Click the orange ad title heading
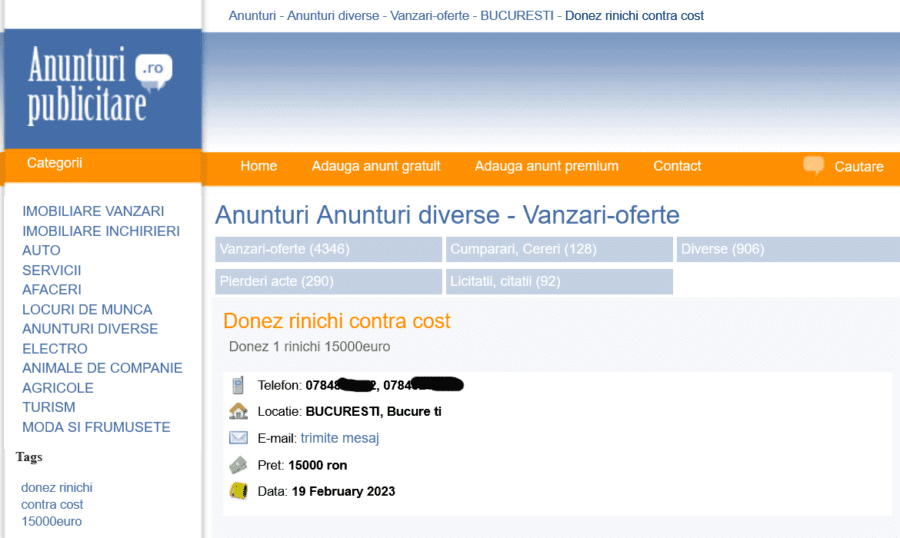Viewport: 900px width, 538px height. tap(337, 321)
